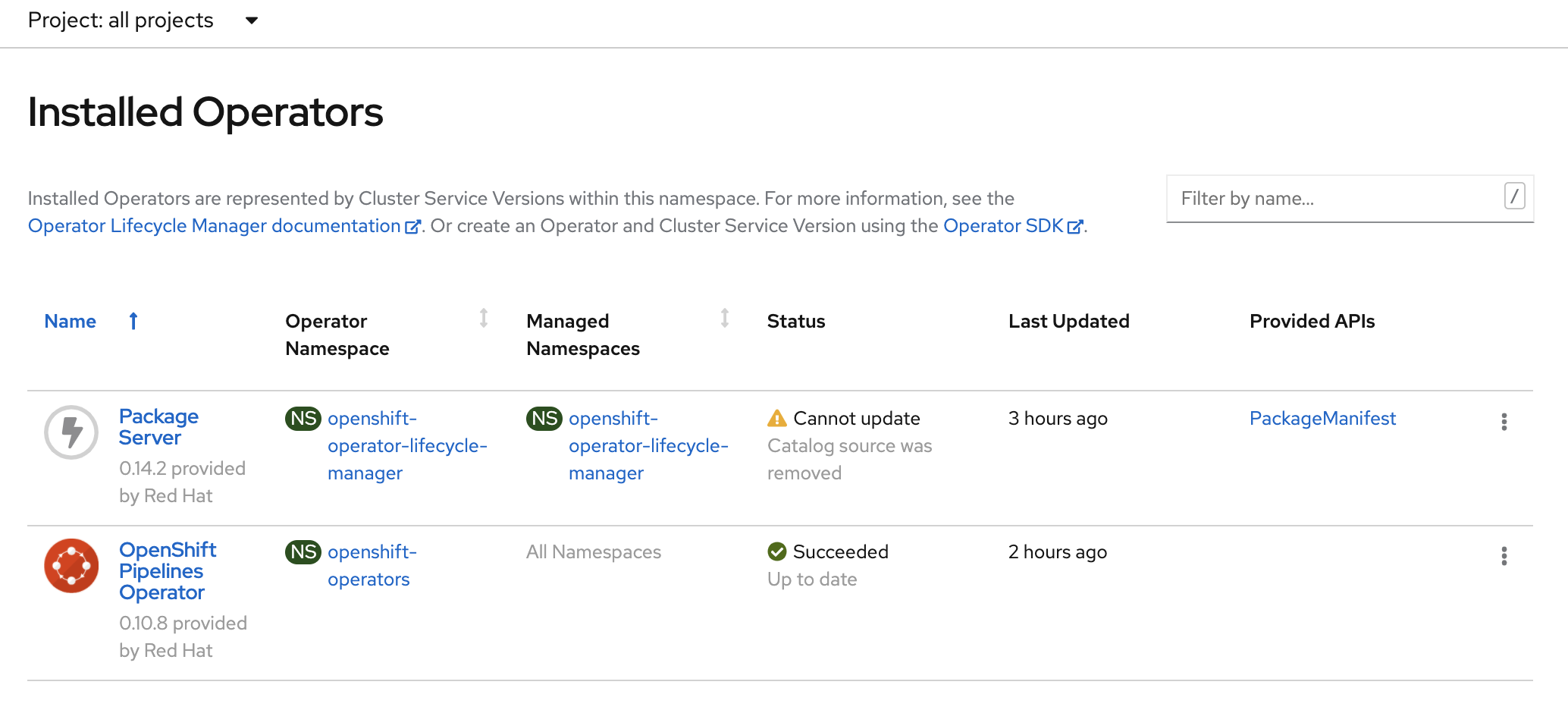
Task: Open kebab menu for OpenShift Pipelines Operator row
Action: (1504, 556)
